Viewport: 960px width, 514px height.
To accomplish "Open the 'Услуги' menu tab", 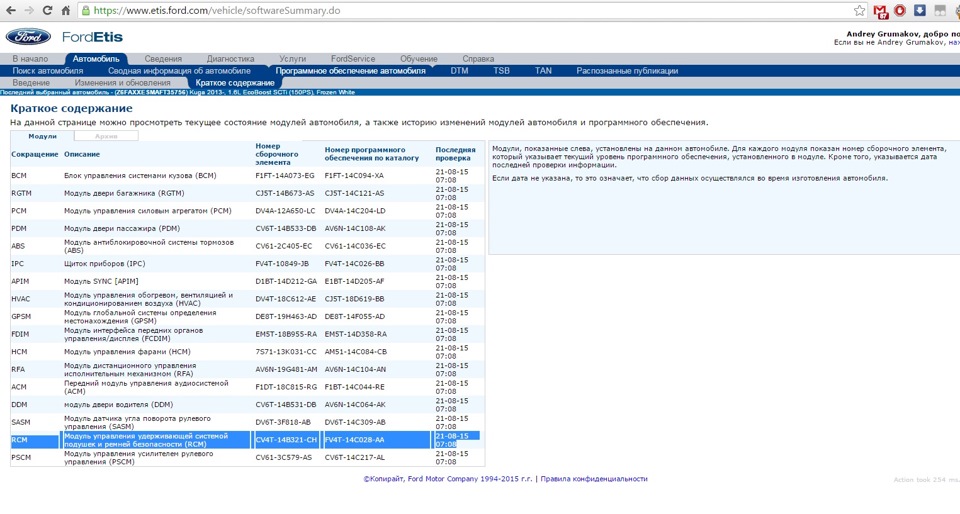I will [293, 59].
